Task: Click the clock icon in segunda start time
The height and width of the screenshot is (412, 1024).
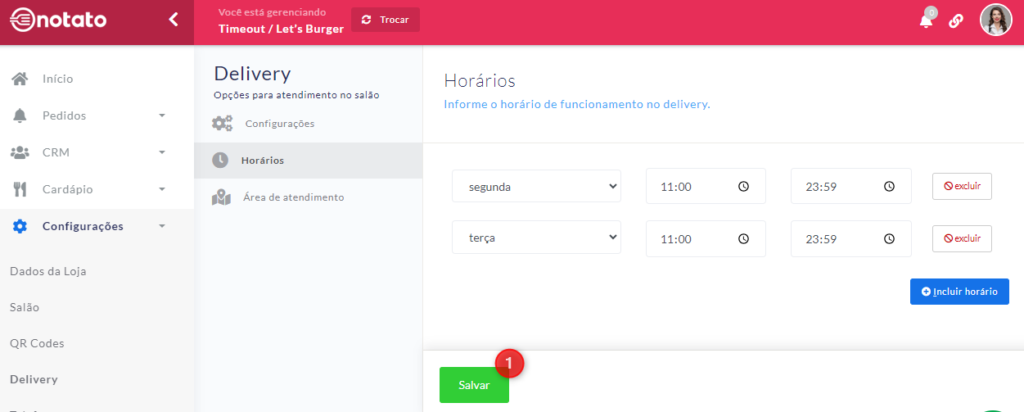Action: click(x=743, y=186)
